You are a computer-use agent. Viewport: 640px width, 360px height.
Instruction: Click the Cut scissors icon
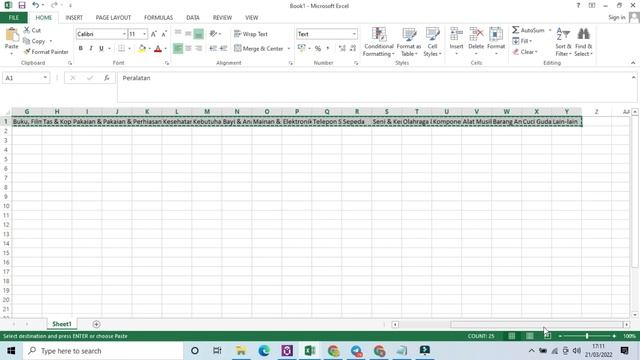27,30
